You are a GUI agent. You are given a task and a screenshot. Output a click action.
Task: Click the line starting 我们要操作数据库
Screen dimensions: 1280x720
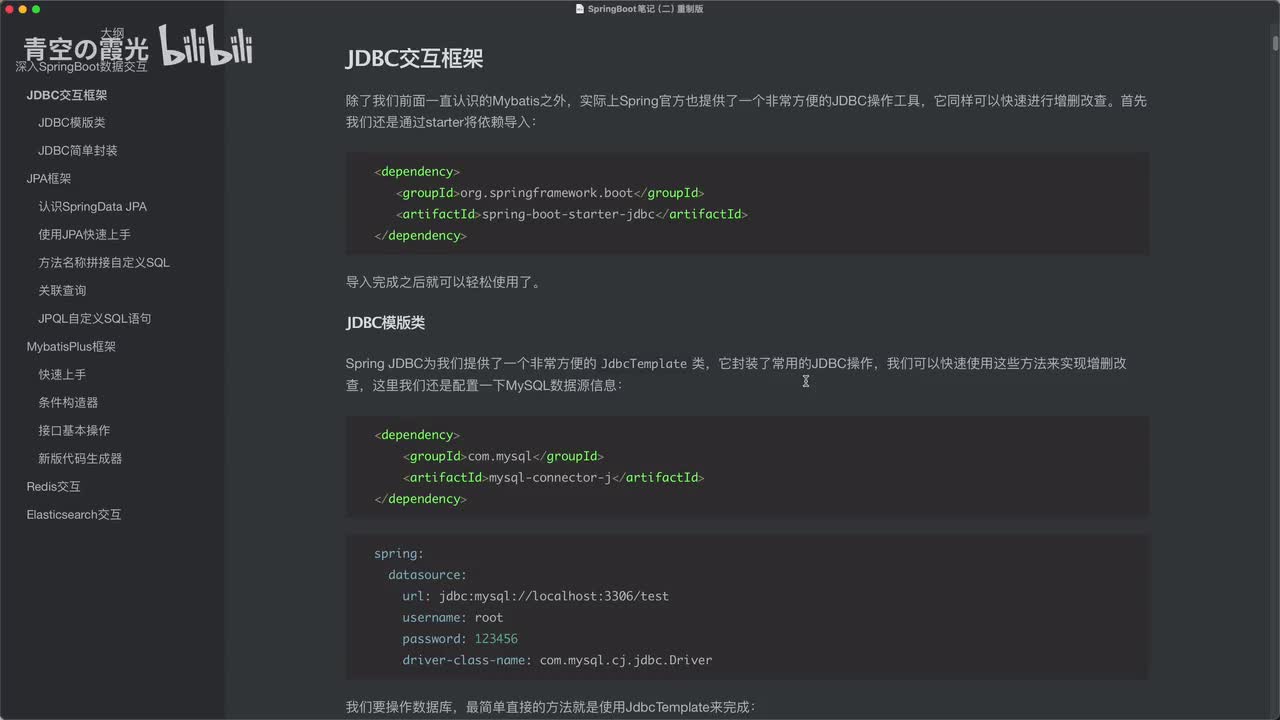pos(551,708)
